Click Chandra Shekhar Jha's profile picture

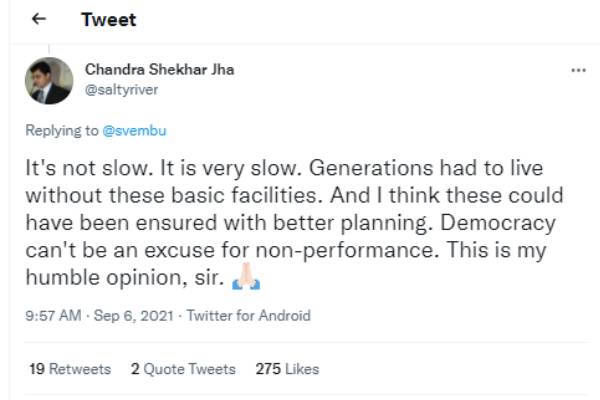tap(48, 81)
